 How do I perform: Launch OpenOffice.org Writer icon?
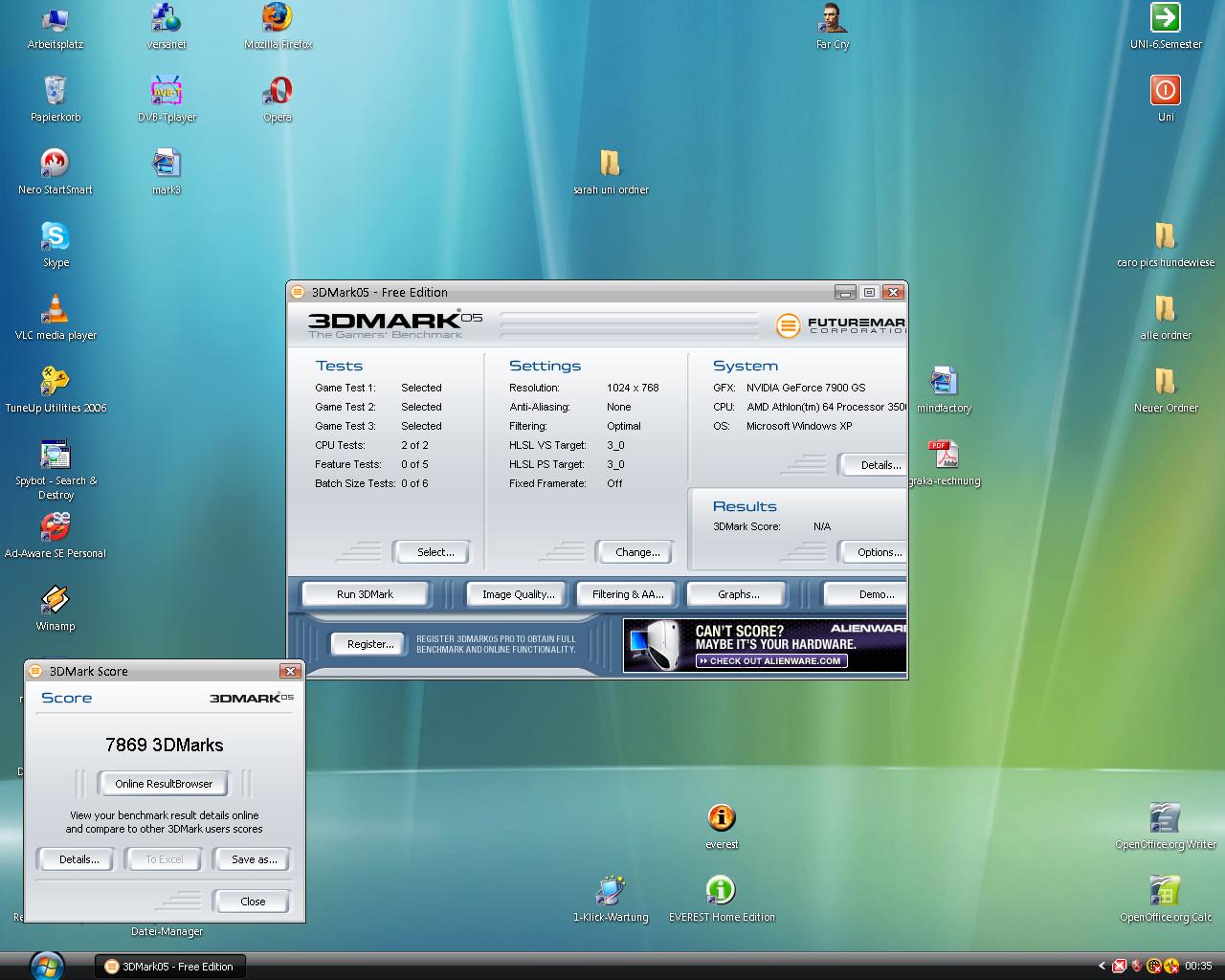coord(1166,828)
